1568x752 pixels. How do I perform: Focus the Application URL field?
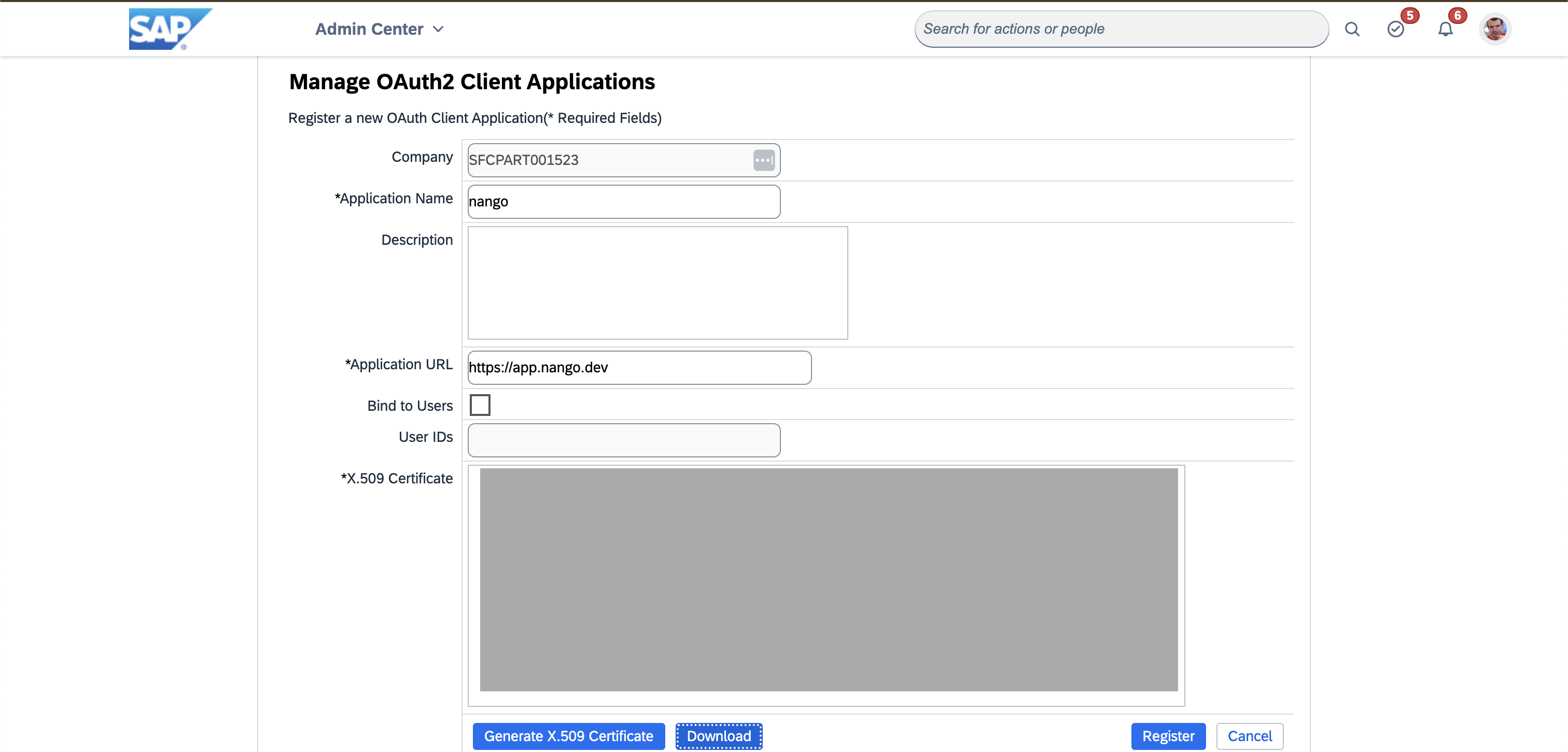coord(639,367)
